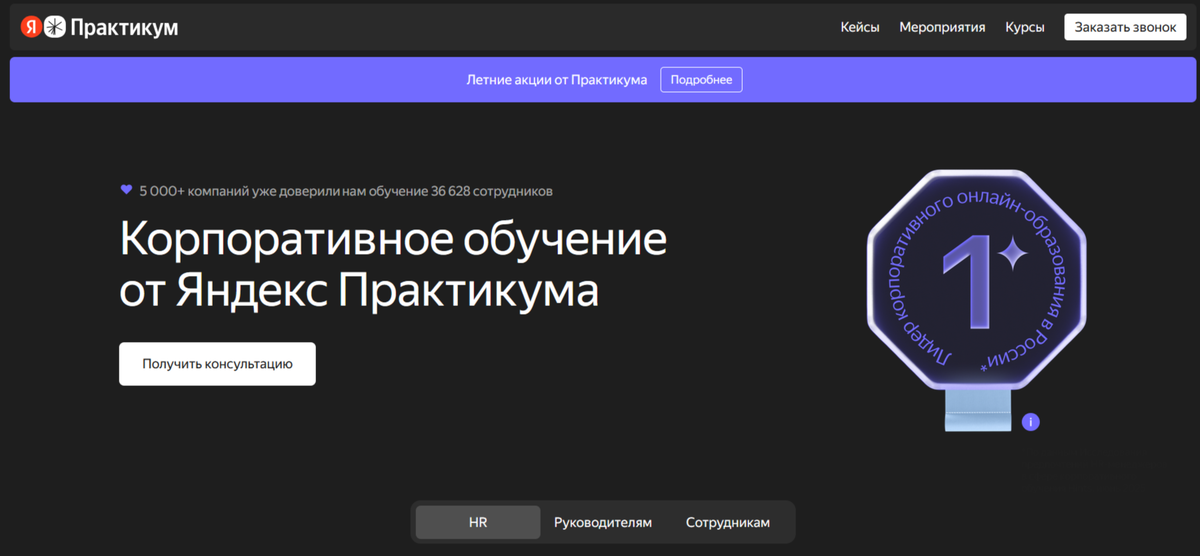This screenshot has height=556, width=1200.
Task: Open the Мероприятия menu item
Action: coord(942,27)
